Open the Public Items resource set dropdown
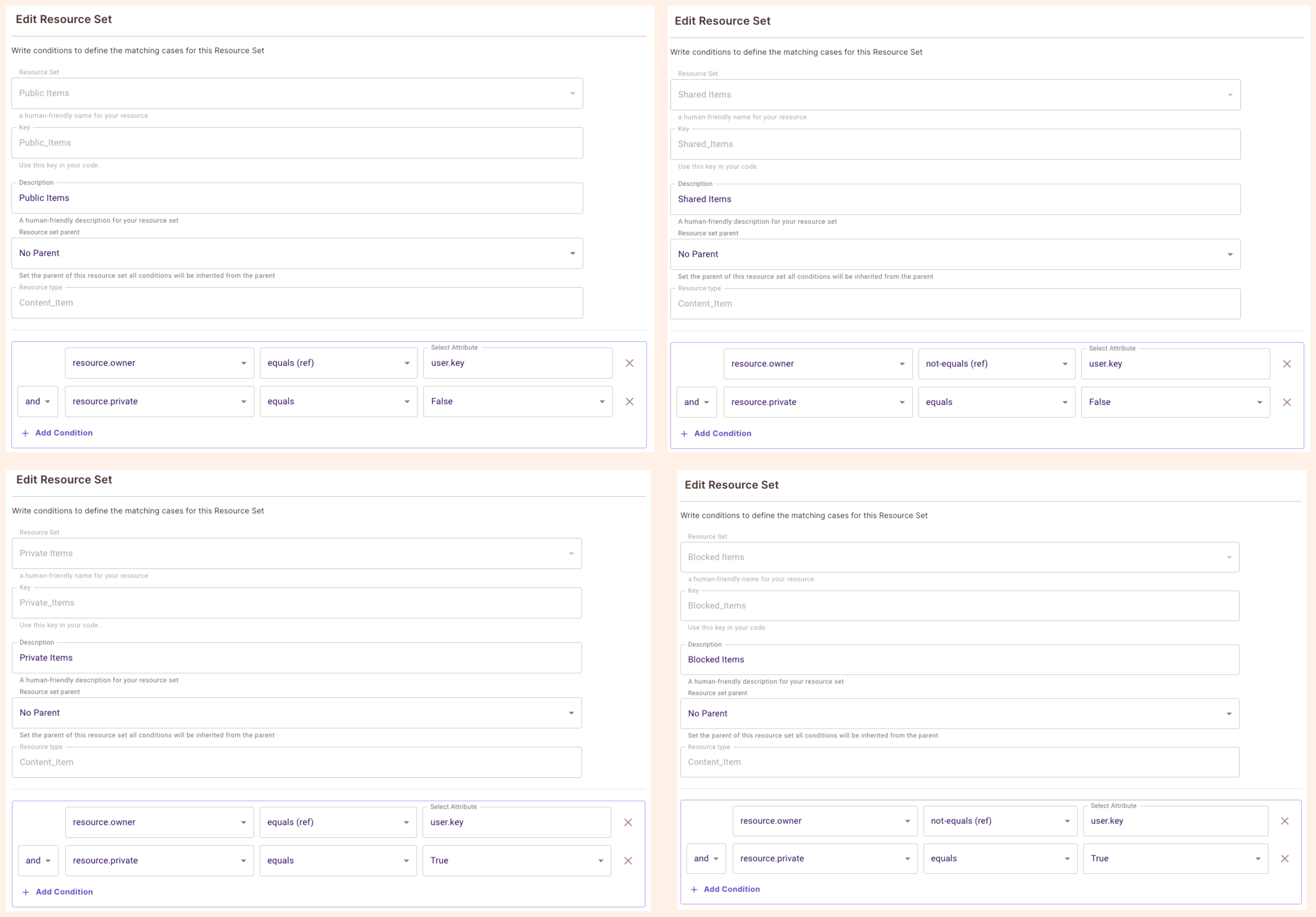Image resolution: width=1316 pixels, height=917 pixels. pos(297,93)
